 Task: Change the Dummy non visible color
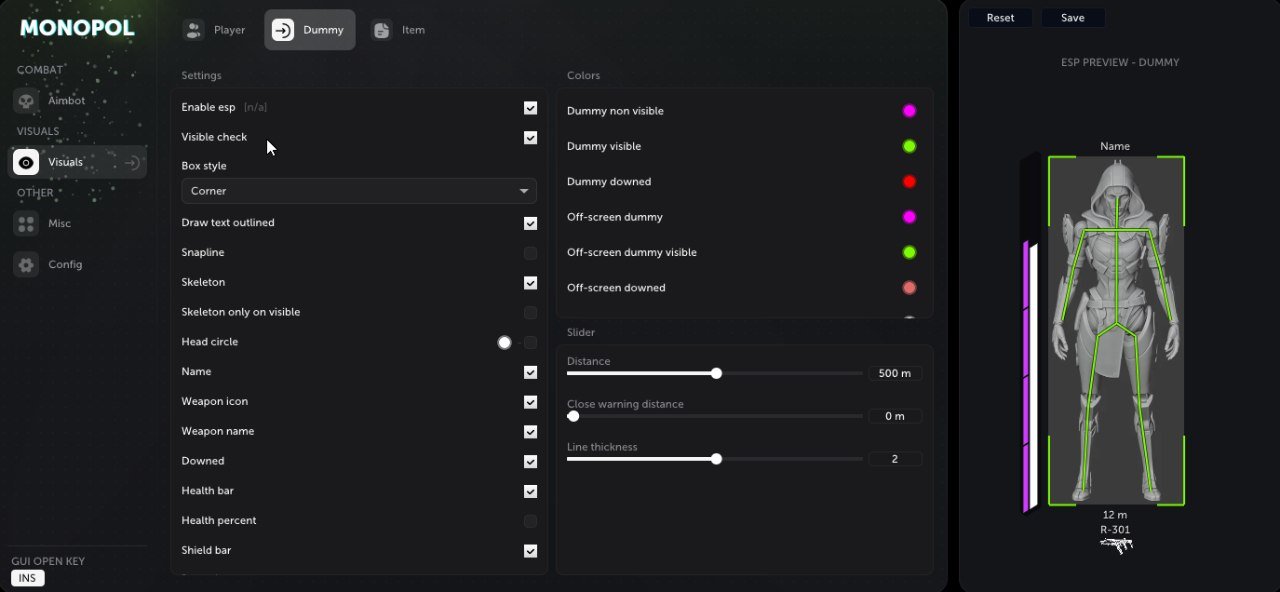(x=909, y=111)
